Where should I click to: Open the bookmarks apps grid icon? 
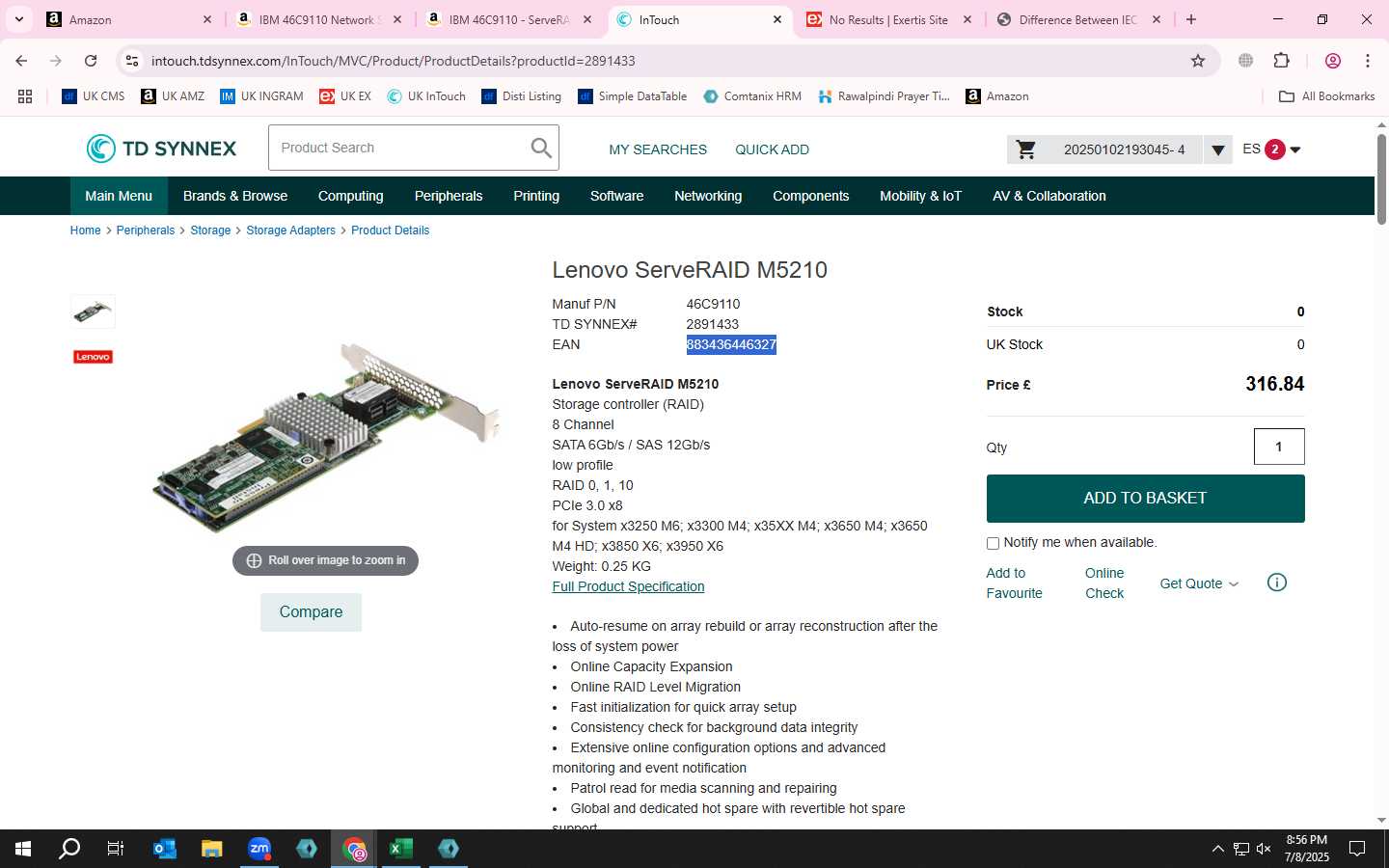click(x=25, y=96)
